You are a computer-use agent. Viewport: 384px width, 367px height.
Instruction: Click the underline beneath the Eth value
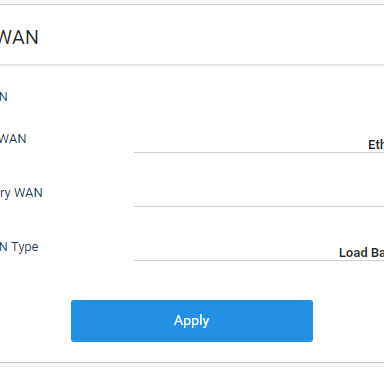[x=259, y=152]
